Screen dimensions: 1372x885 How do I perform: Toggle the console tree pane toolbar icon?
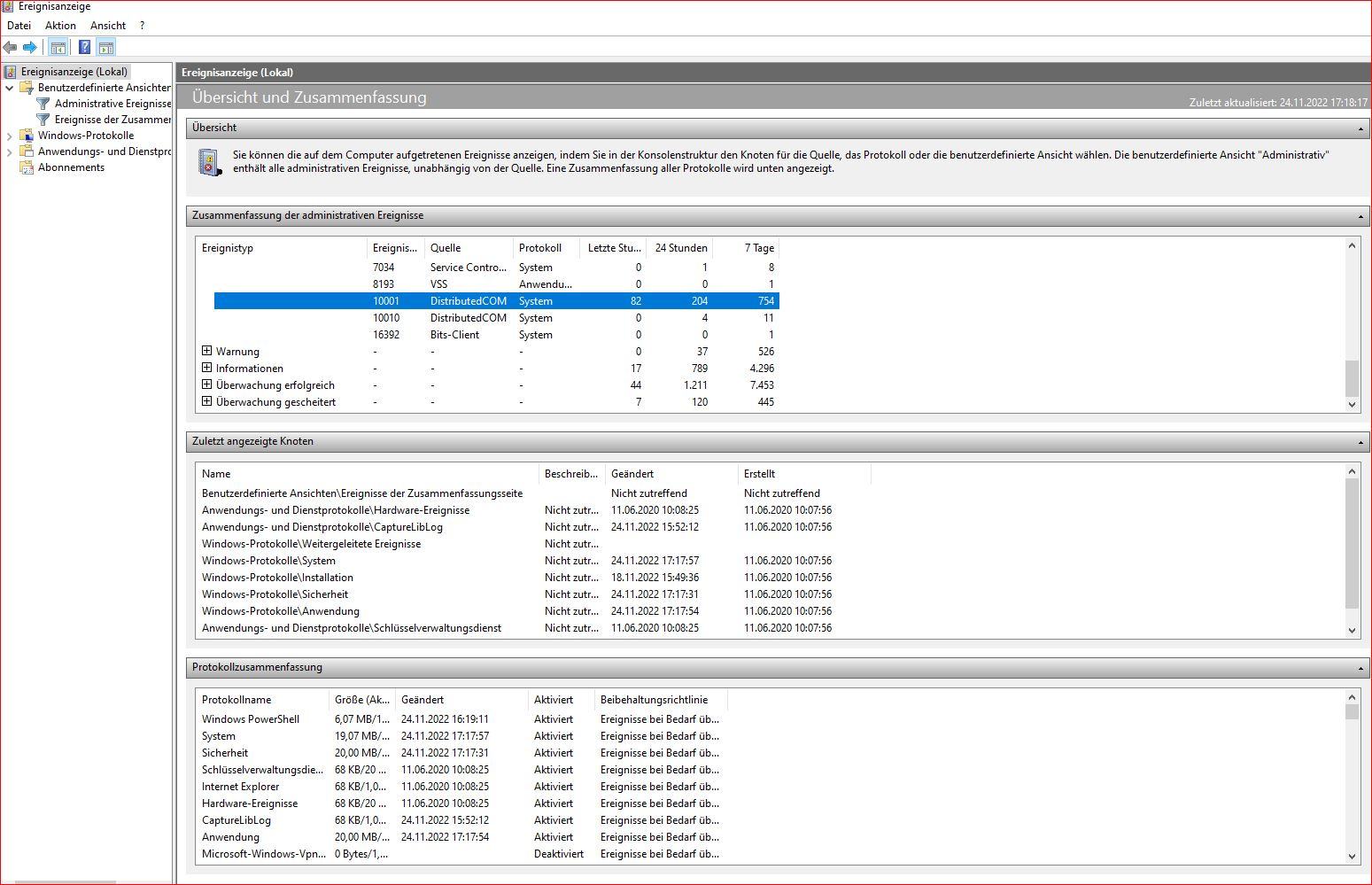pos(58,47)
